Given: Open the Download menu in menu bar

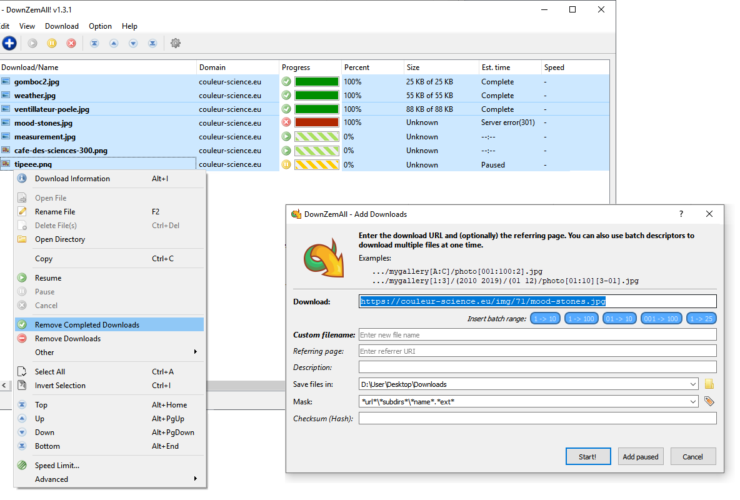Looking at the screenshot, I should pyautogui.click(x=61, y=26).
